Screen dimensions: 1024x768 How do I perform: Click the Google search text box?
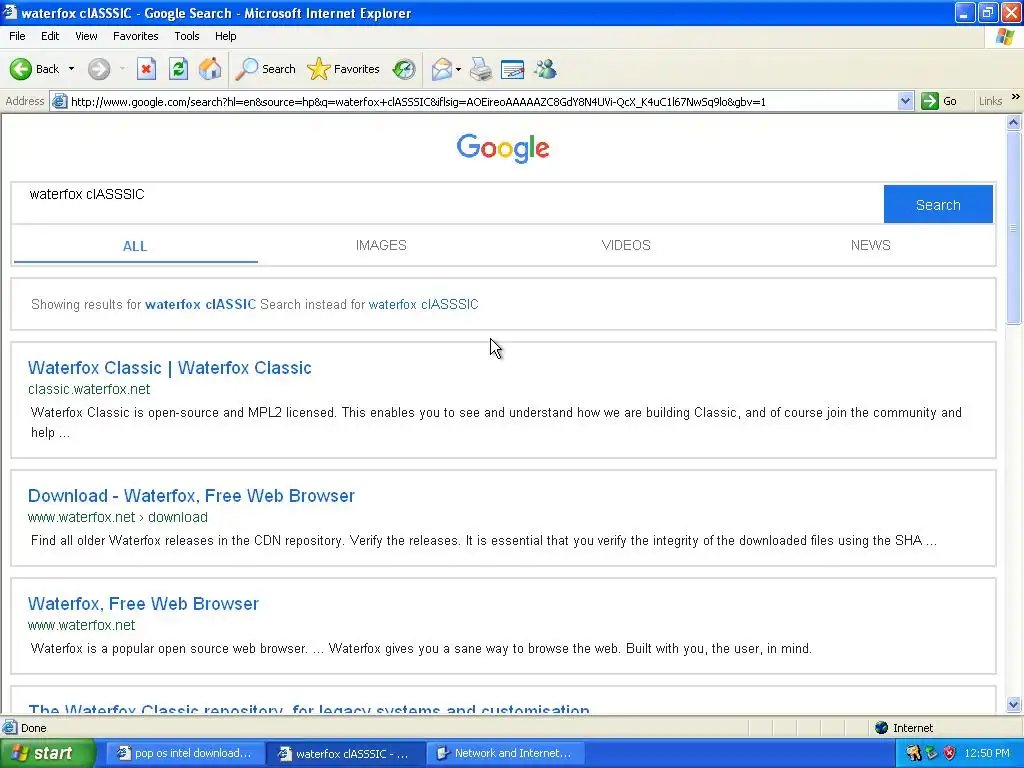click(x=447, y=202)
